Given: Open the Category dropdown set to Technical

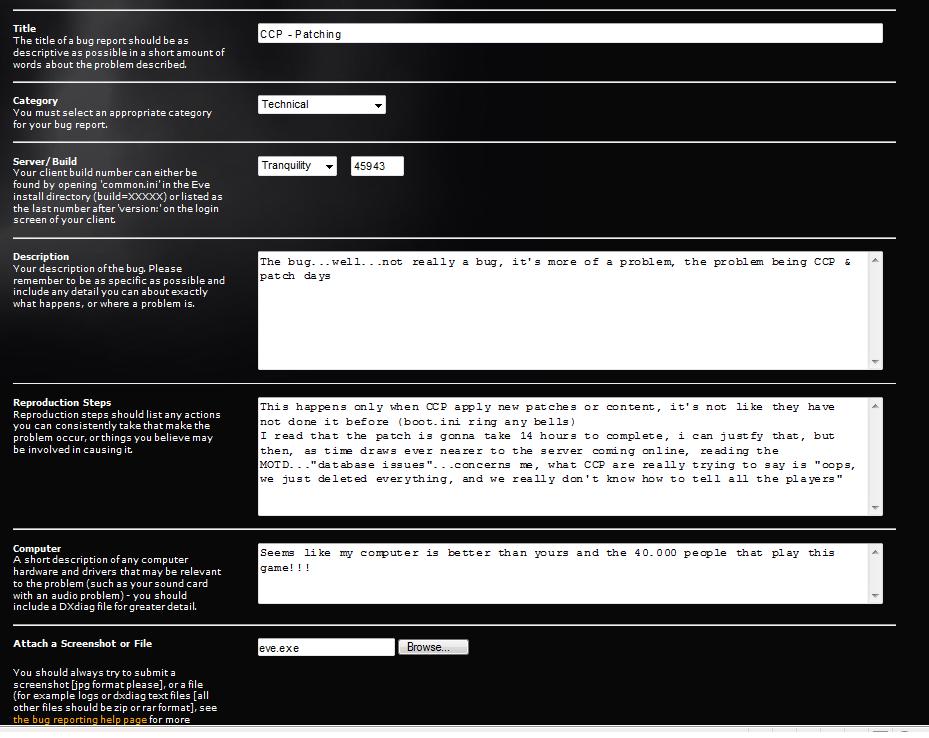Looking at the screenshot, I should pyautogui.click(x=322, y=105).
